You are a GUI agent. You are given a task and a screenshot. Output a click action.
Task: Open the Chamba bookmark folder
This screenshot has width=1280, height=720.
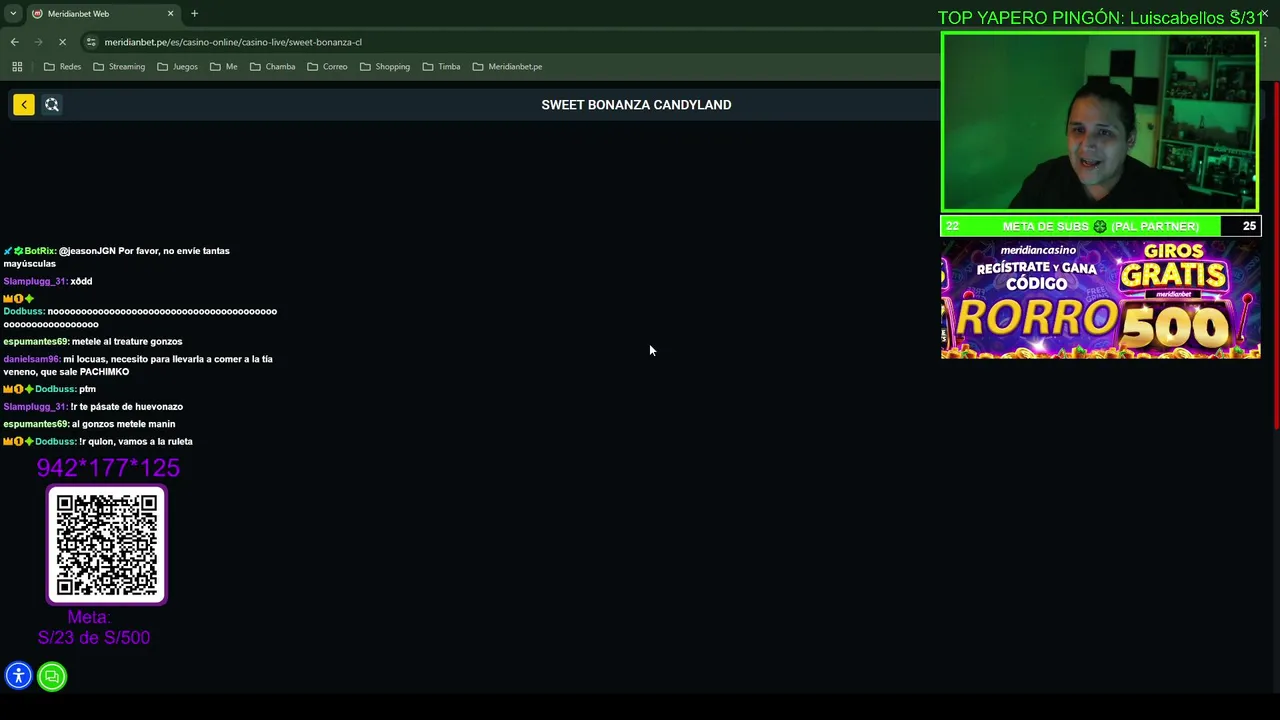point(272,66)
